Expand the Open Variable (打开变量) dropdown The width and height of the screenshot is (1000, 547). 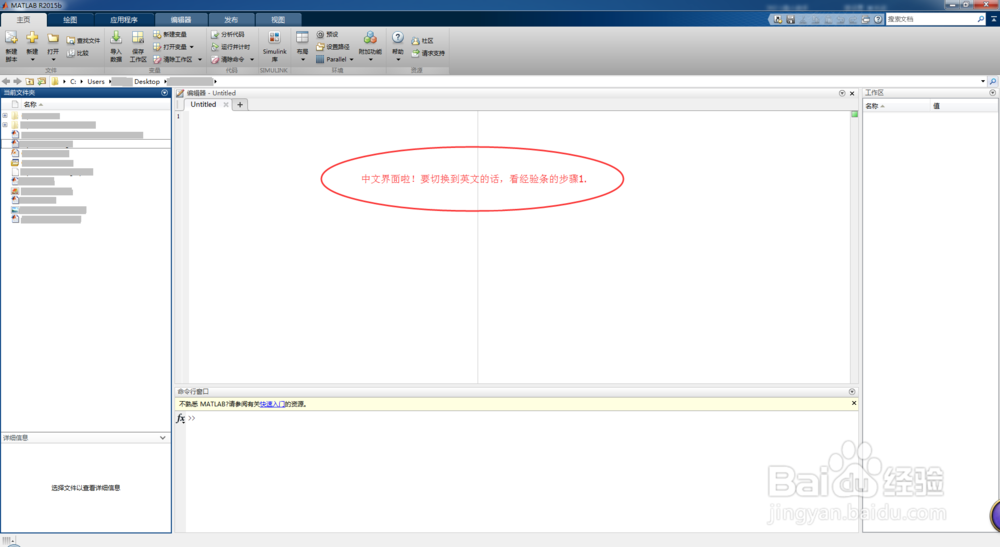(191, 47)
